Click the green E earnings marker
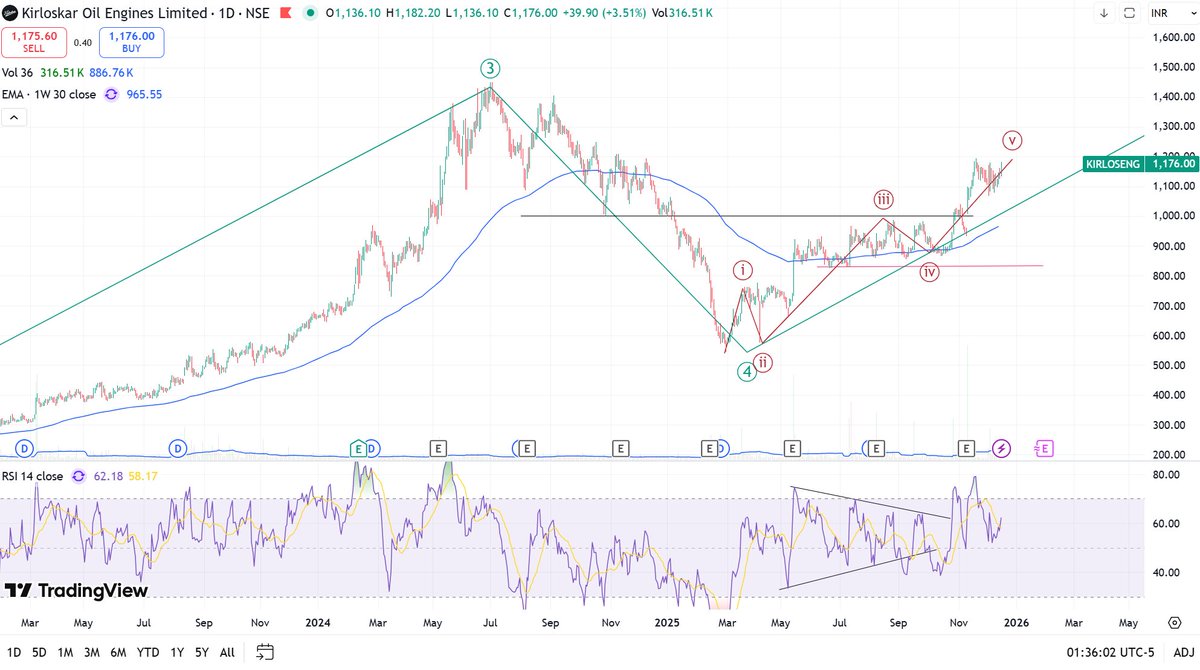1200x670 pixels. coord(357,448)
